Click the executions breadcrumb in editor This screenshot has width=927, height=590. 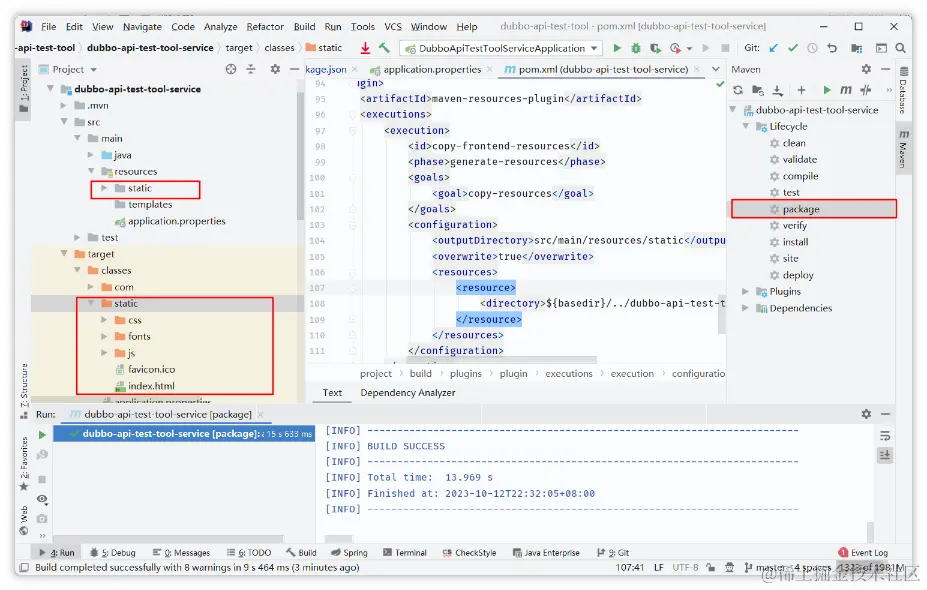569,374
